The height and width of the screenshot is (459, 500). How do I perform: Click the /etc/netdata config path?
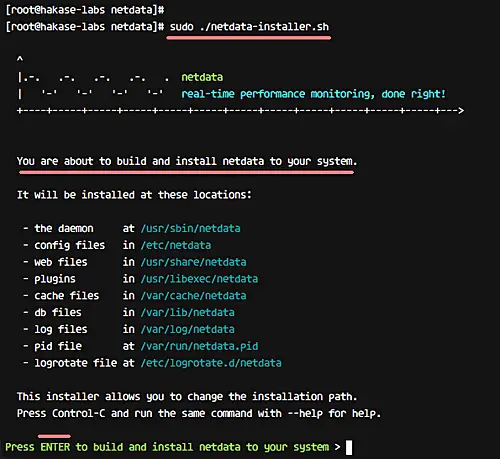tap(176, 245)
